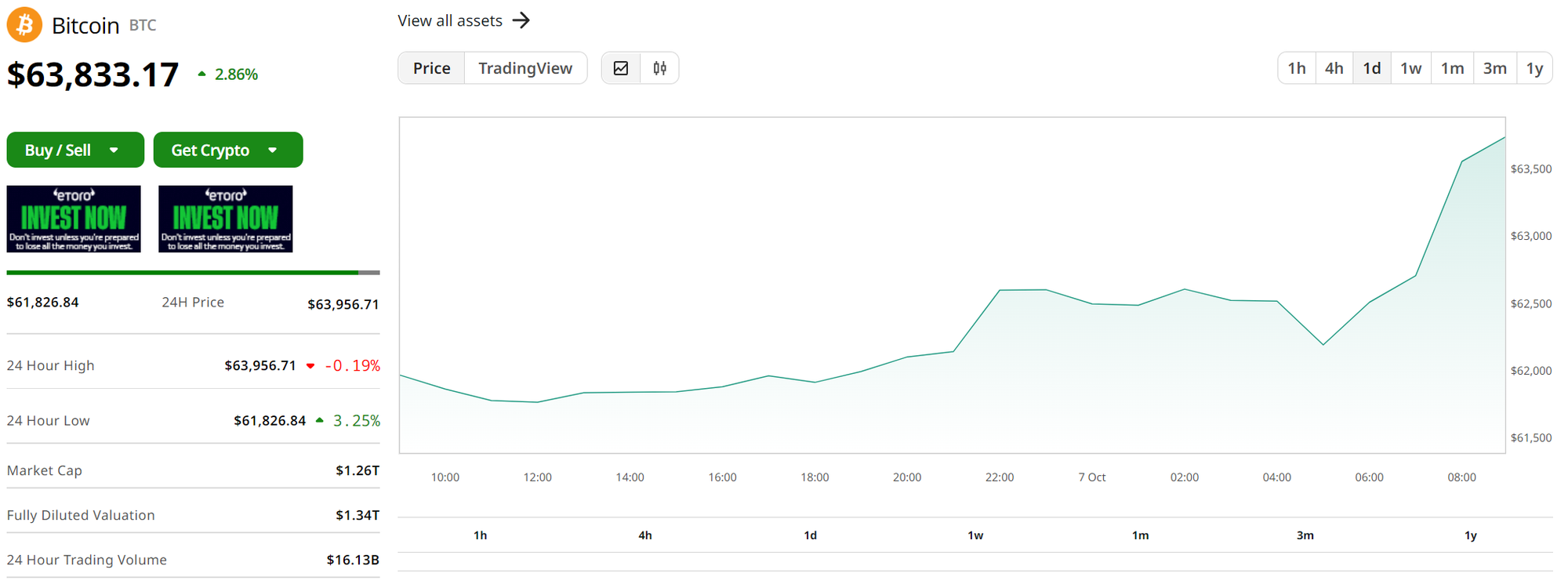Viewport: 1568px width, 584px height.
Task: Click the arrow next to View all assets
Action: click(521, 20)
